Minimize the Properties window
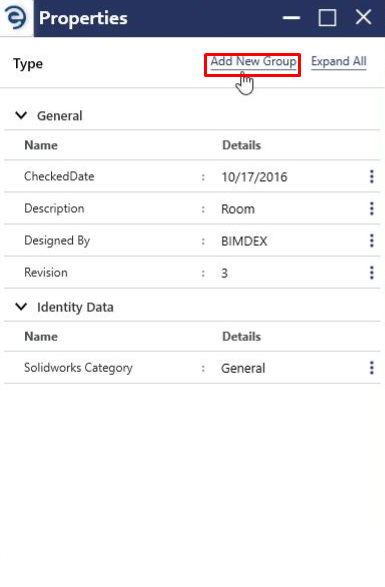This screenshot has height=587, width=385. coord(291,18)
